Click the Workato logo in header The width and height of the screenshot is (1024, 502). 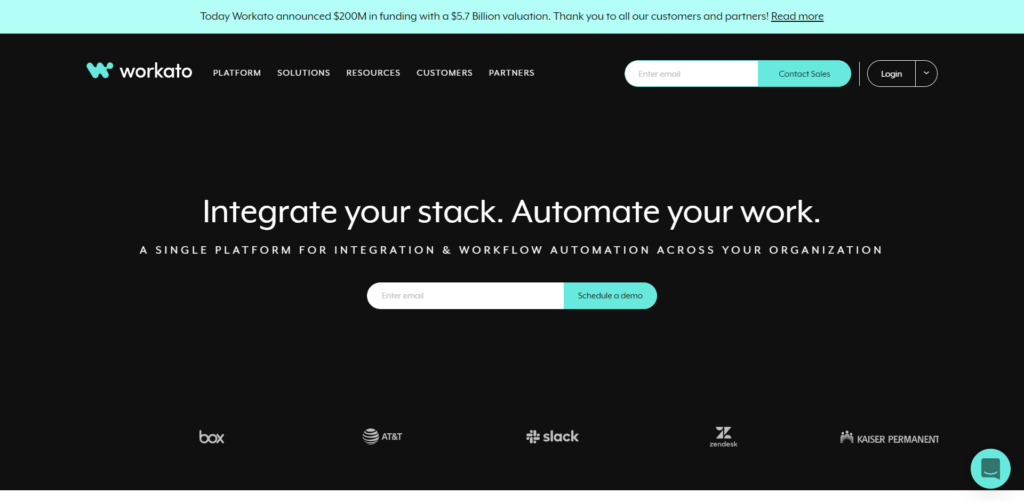(x=139, y=71)
